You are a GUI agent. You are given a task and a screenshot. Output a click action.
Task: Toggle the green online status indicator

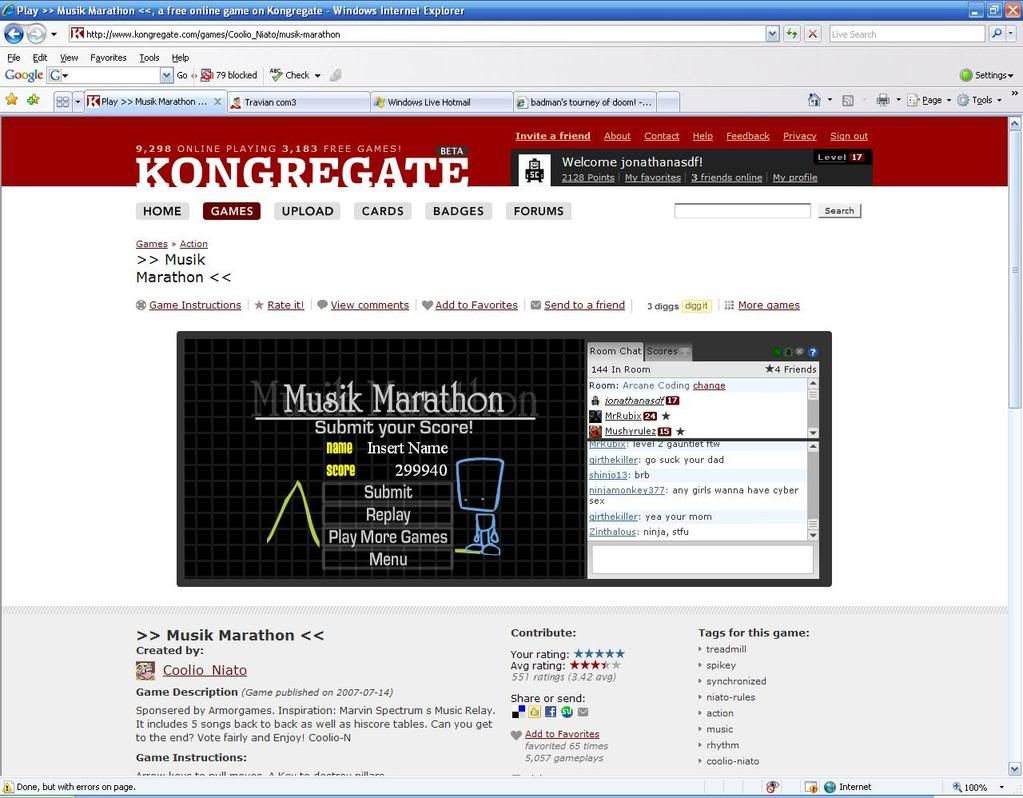pos(776,352)
